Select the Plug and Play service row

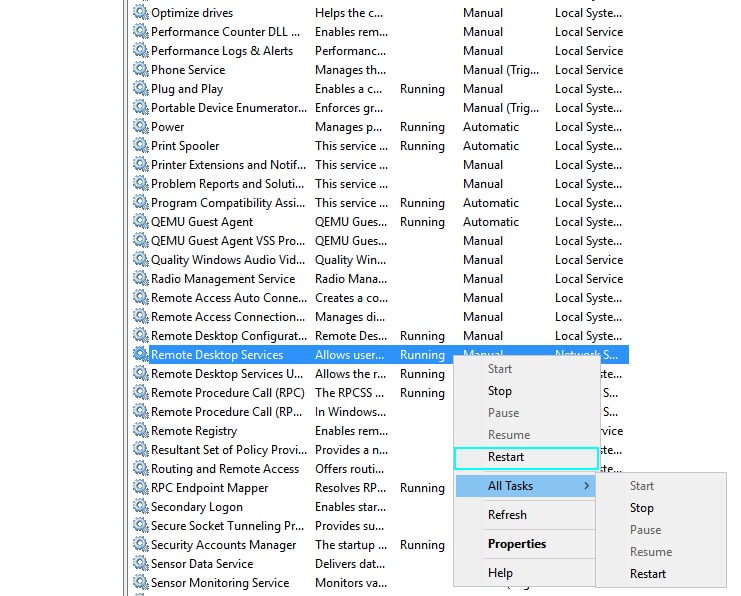click(187, 89)
